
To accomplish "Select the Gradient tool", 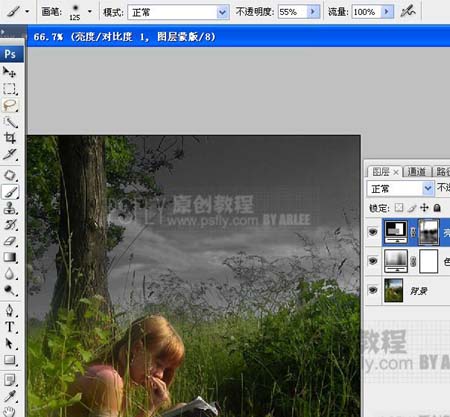I will point(9,257).
